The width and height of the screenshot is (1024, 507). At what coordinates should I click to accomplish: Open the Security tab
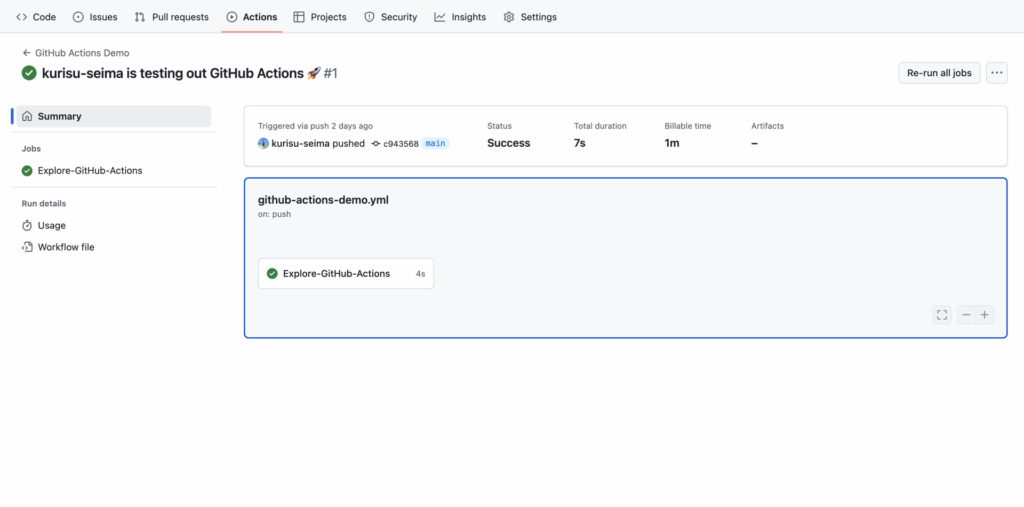point(390,17)
